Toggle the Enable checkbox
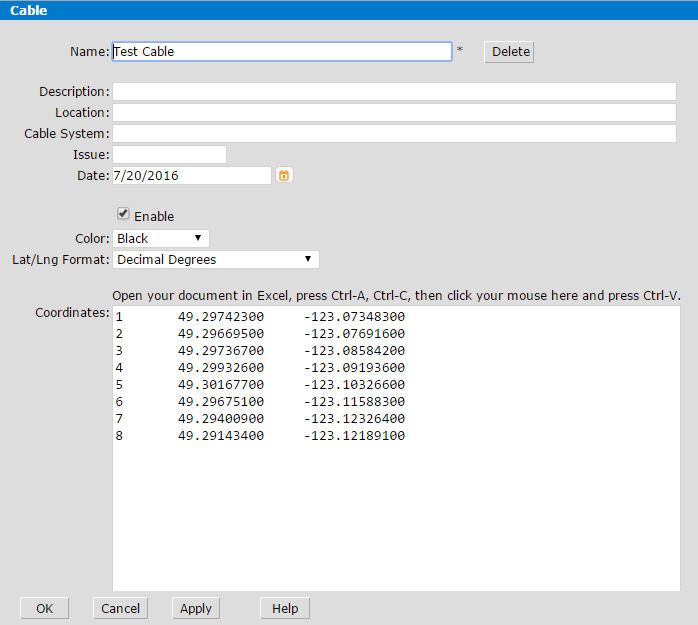 point(123,214)
